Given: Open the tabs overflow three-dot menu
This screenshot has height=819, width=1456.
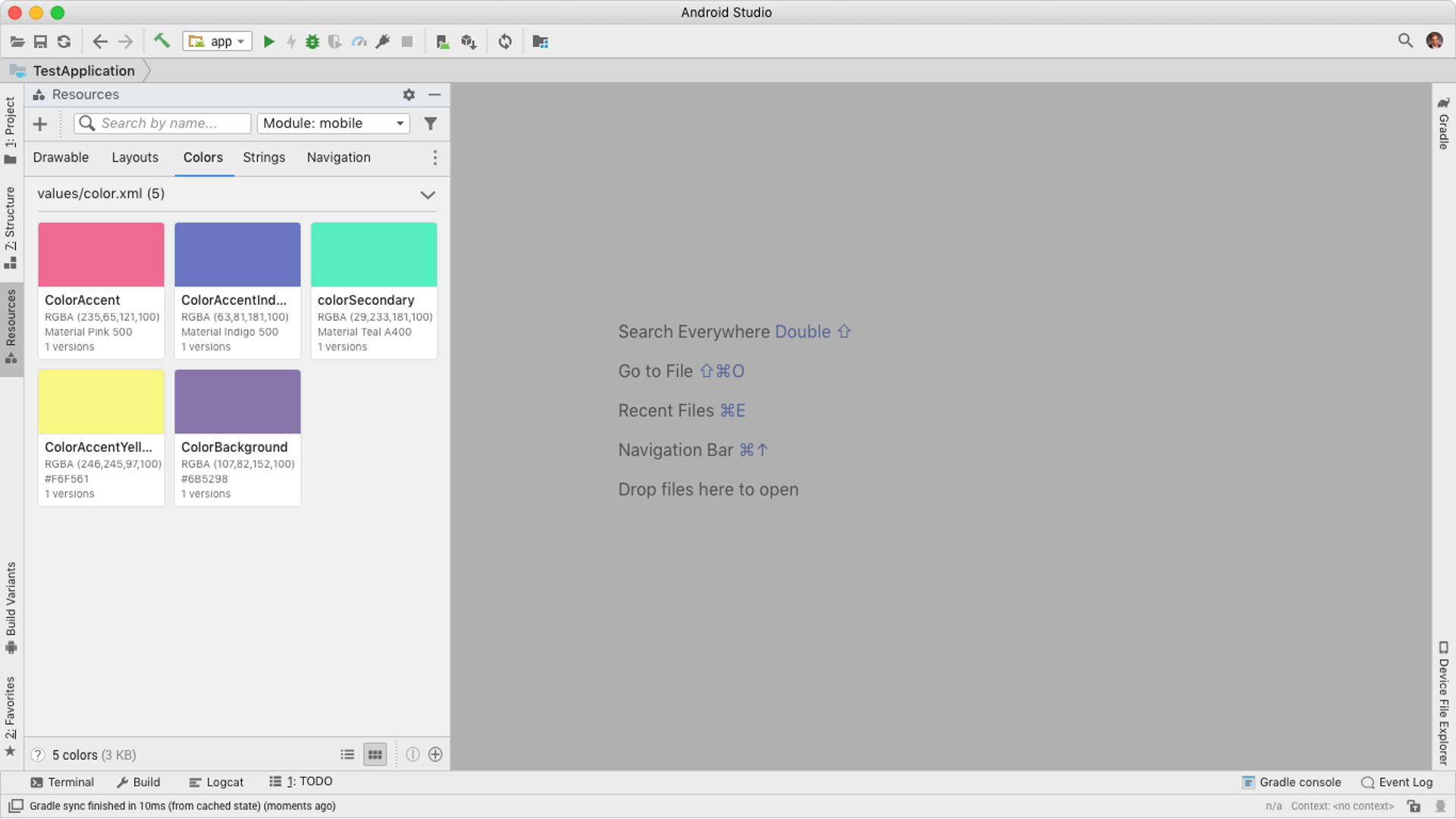Looking at the screenshot, I should pos(435,158).
